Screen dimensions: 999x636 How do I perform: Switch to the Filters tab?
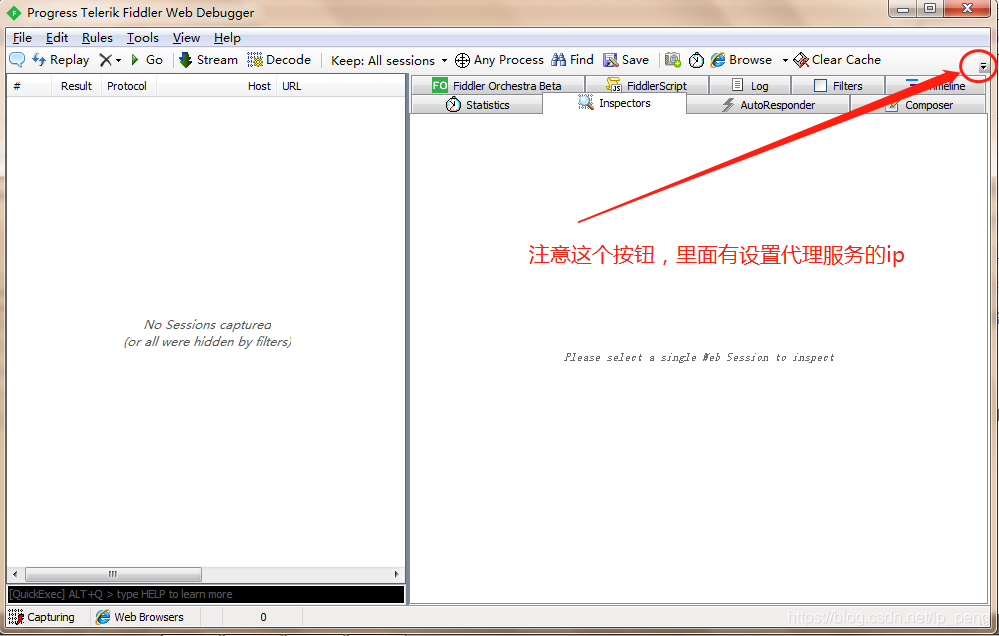838,85
